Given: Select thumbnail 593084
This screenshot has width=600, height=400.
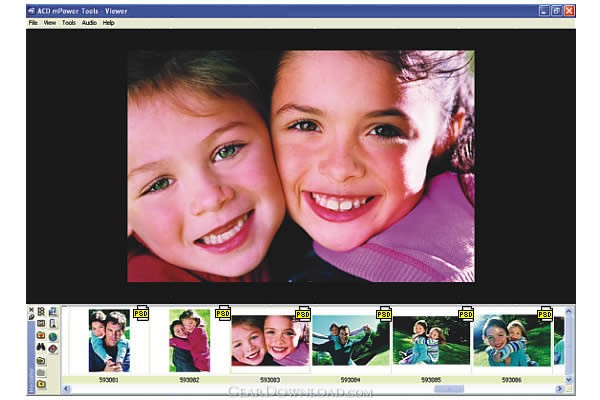Looking at the screenshot, I should click(x=351, y=340).
